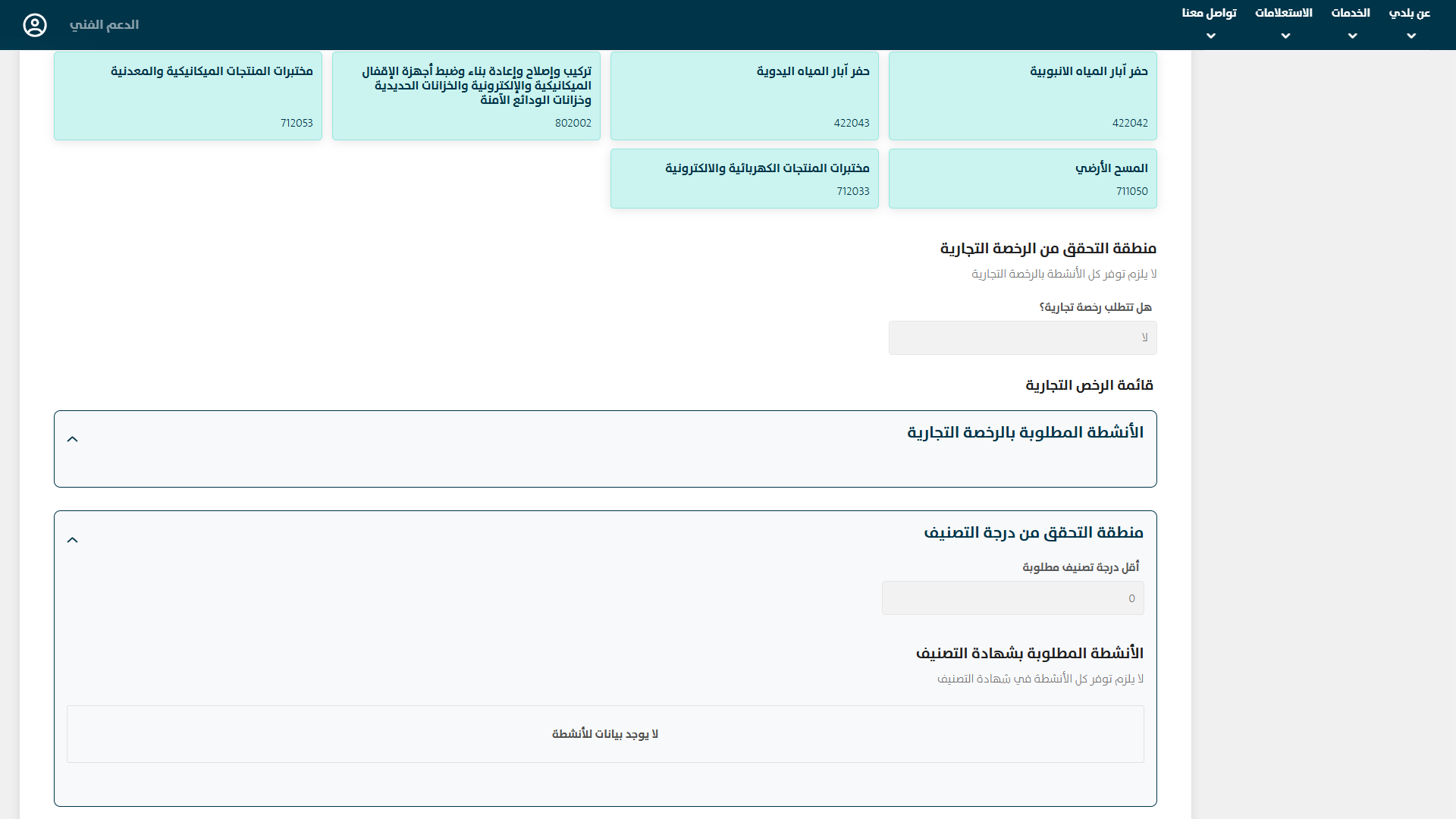This screenshot has height=819, width=1456.
Task: Expand the تواصل معنا dropdown chevron
Action: point(1211,36)
